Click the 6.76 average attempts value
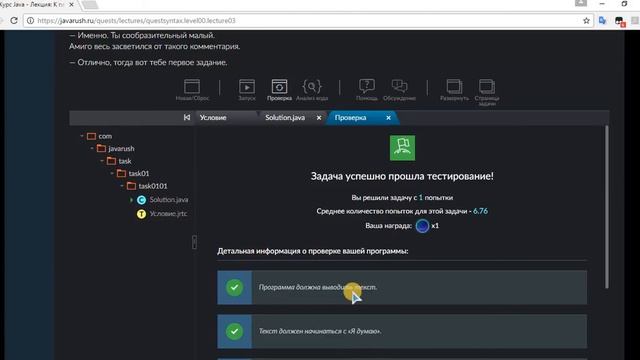This screenshot has height=360, width=640. [x=480, y=211]
